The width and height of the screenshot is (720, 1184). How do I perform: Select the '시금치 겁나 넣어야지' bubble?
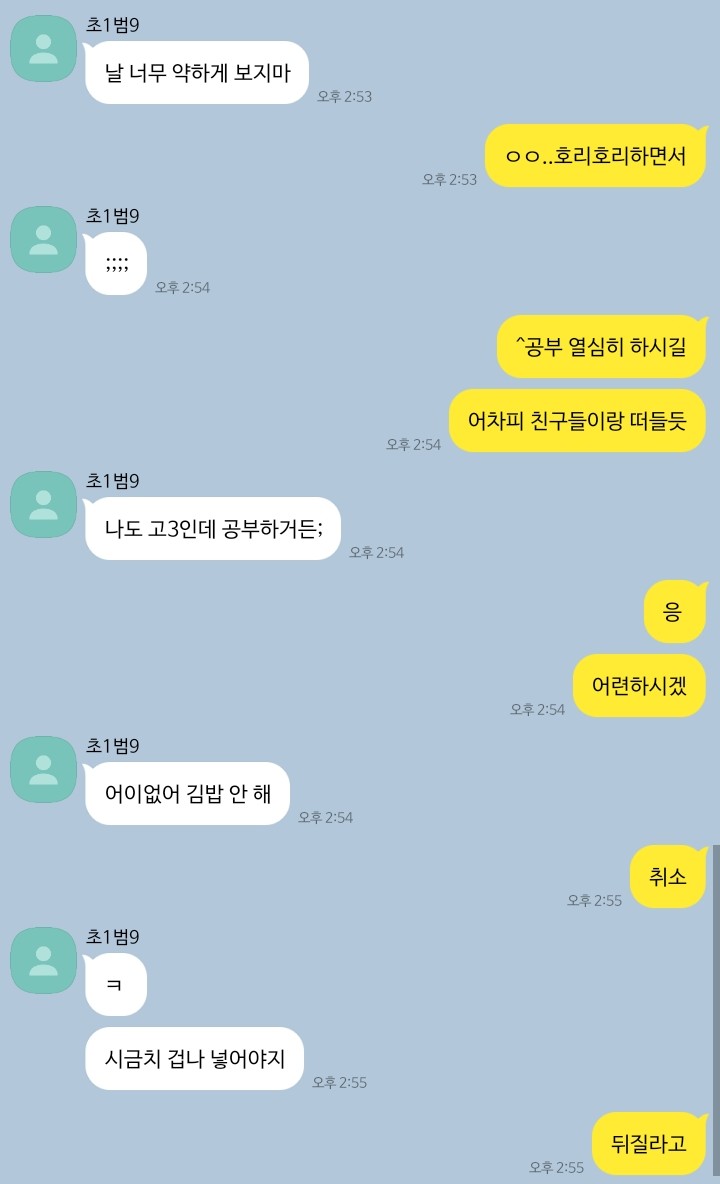point(194,1059)
